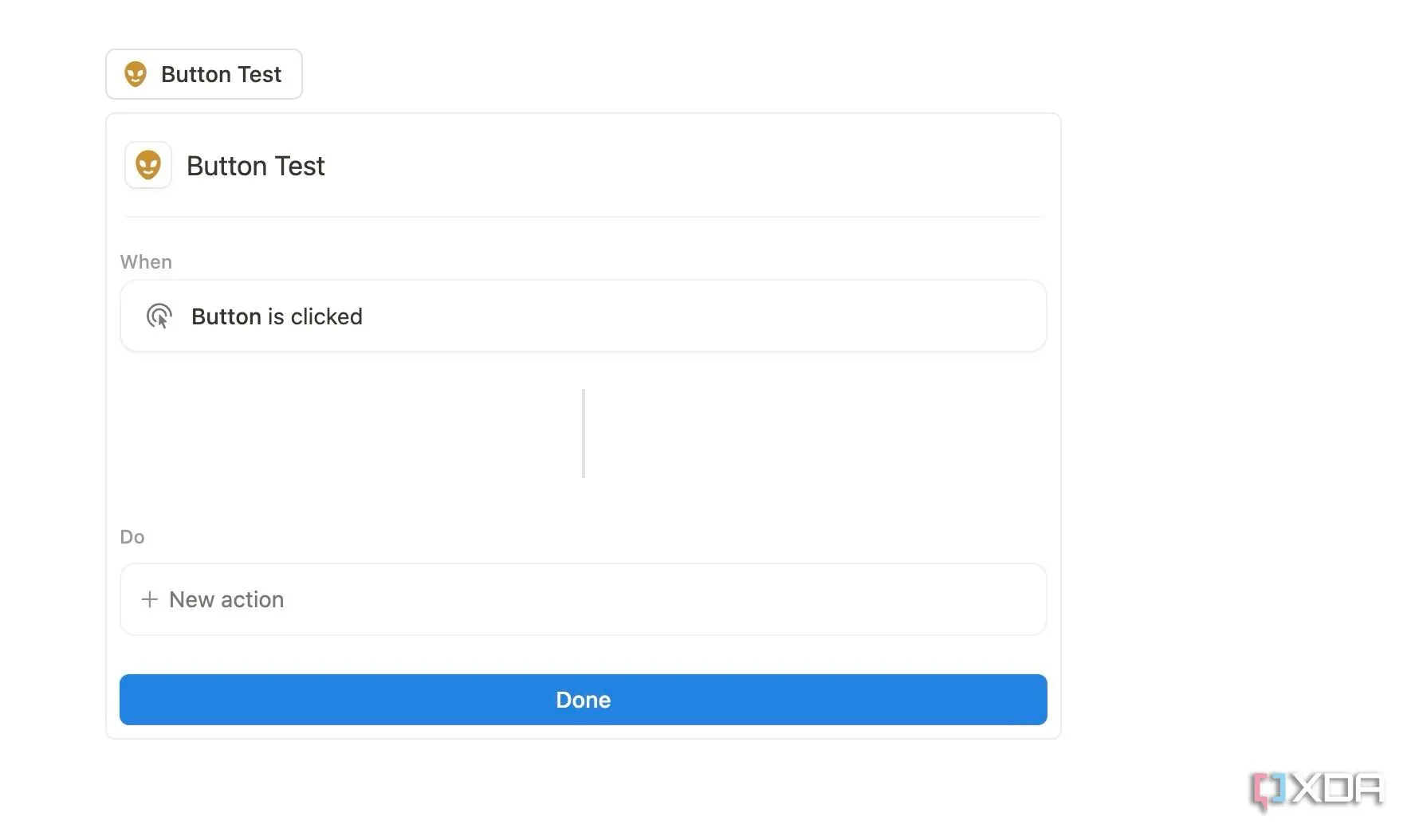Click the vertical connector line between sections
Screen dimensions: 1411x840
pos(584,434)
